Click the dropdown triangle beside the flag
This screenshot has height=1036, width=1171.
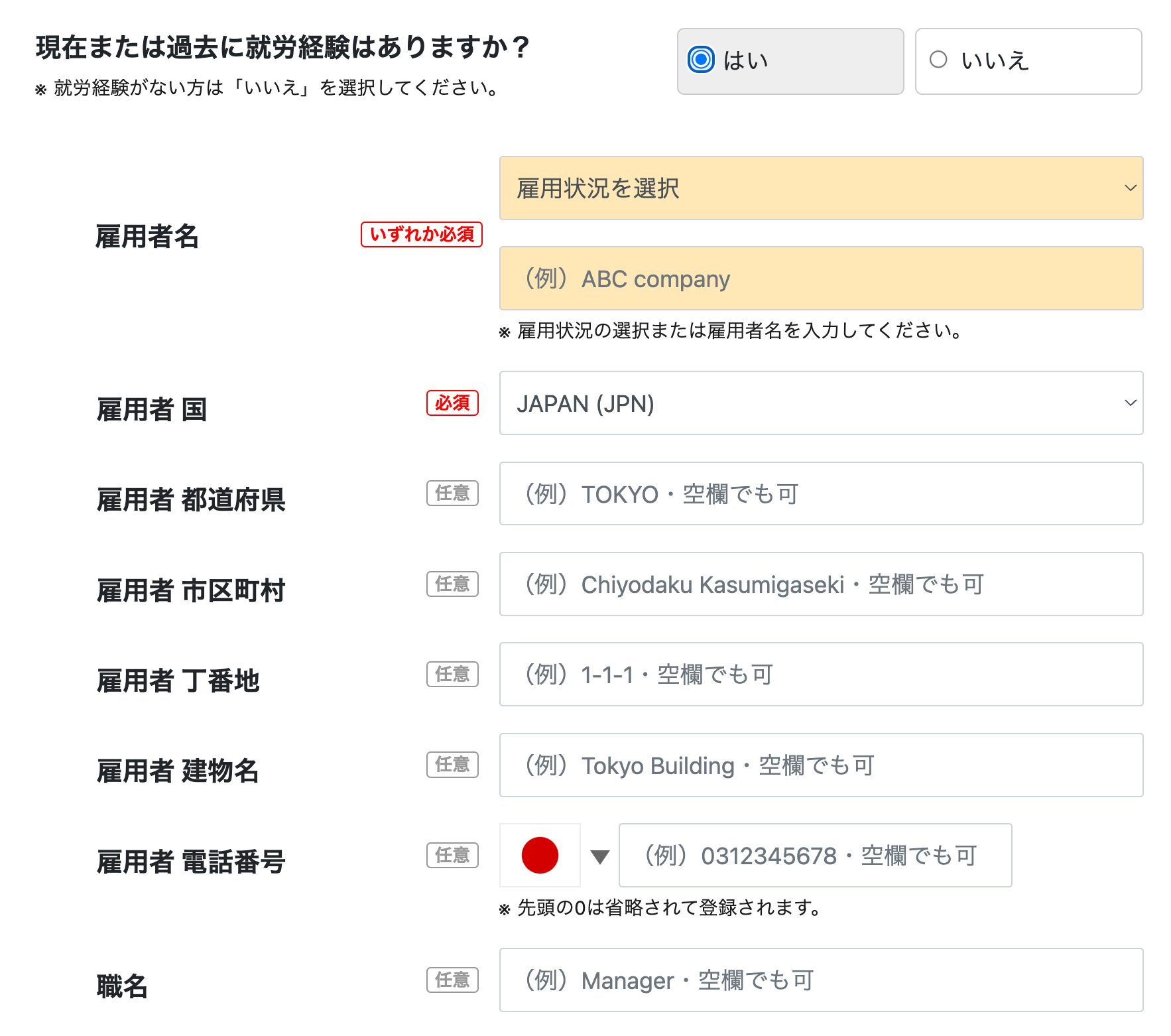[599, 857]
